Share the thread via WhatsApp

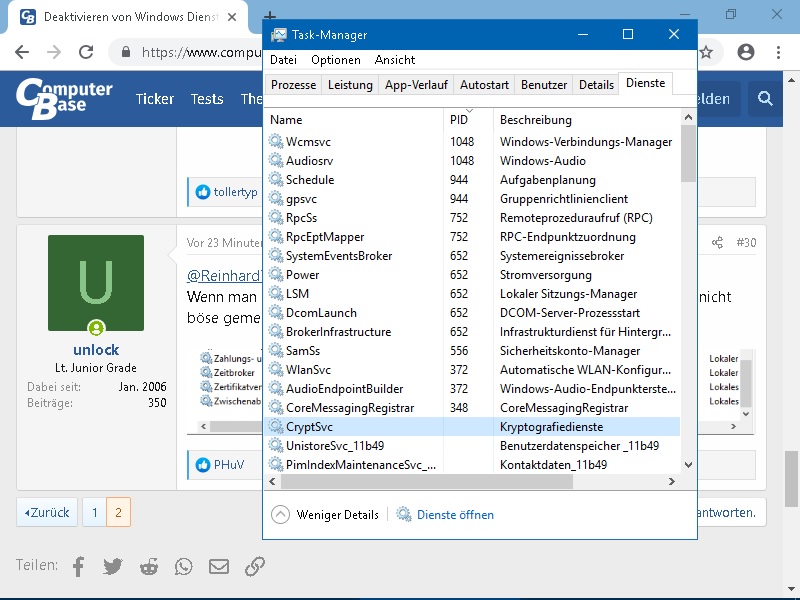pyautogui.click(x=184, y=566)
